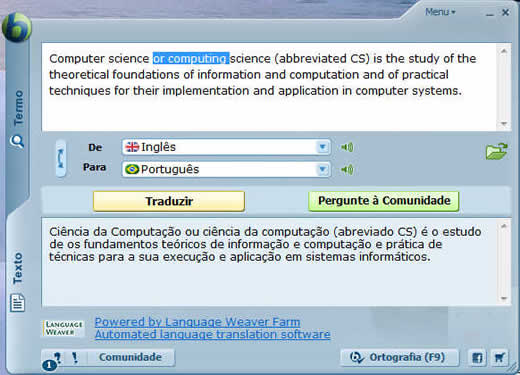Play audio of the English source text
520x375 pixels.
click(347, 147)
